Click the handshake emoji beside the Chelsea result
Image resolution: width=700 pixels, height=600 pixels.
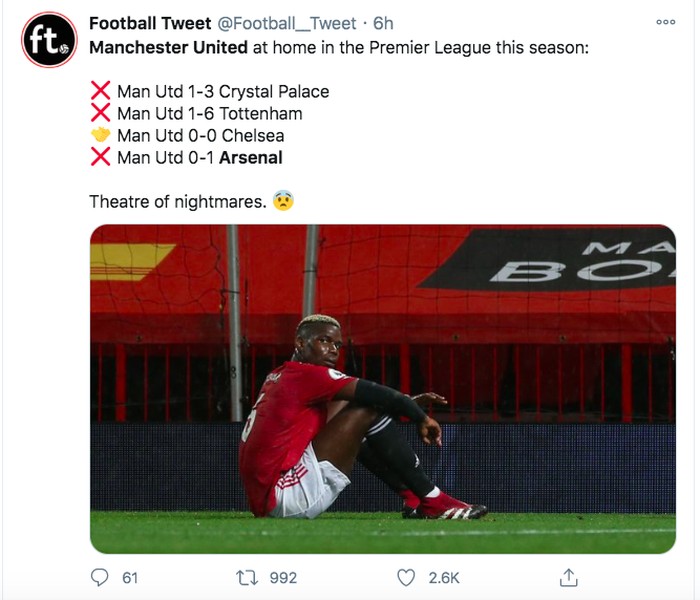100,135
